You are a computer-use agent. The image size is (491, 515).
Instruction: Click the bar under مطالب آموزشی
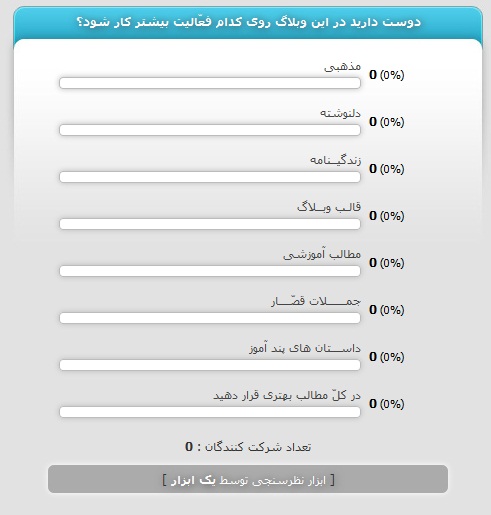pos(210,271)
